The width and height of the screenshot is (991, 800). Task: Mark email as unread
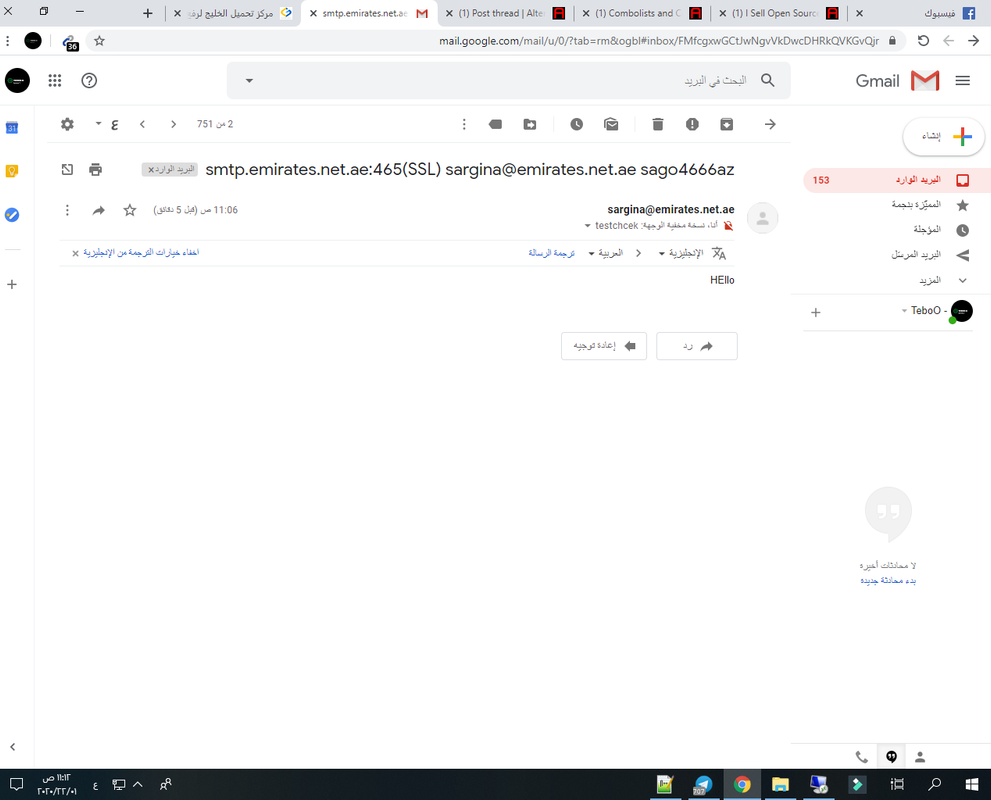611,124
